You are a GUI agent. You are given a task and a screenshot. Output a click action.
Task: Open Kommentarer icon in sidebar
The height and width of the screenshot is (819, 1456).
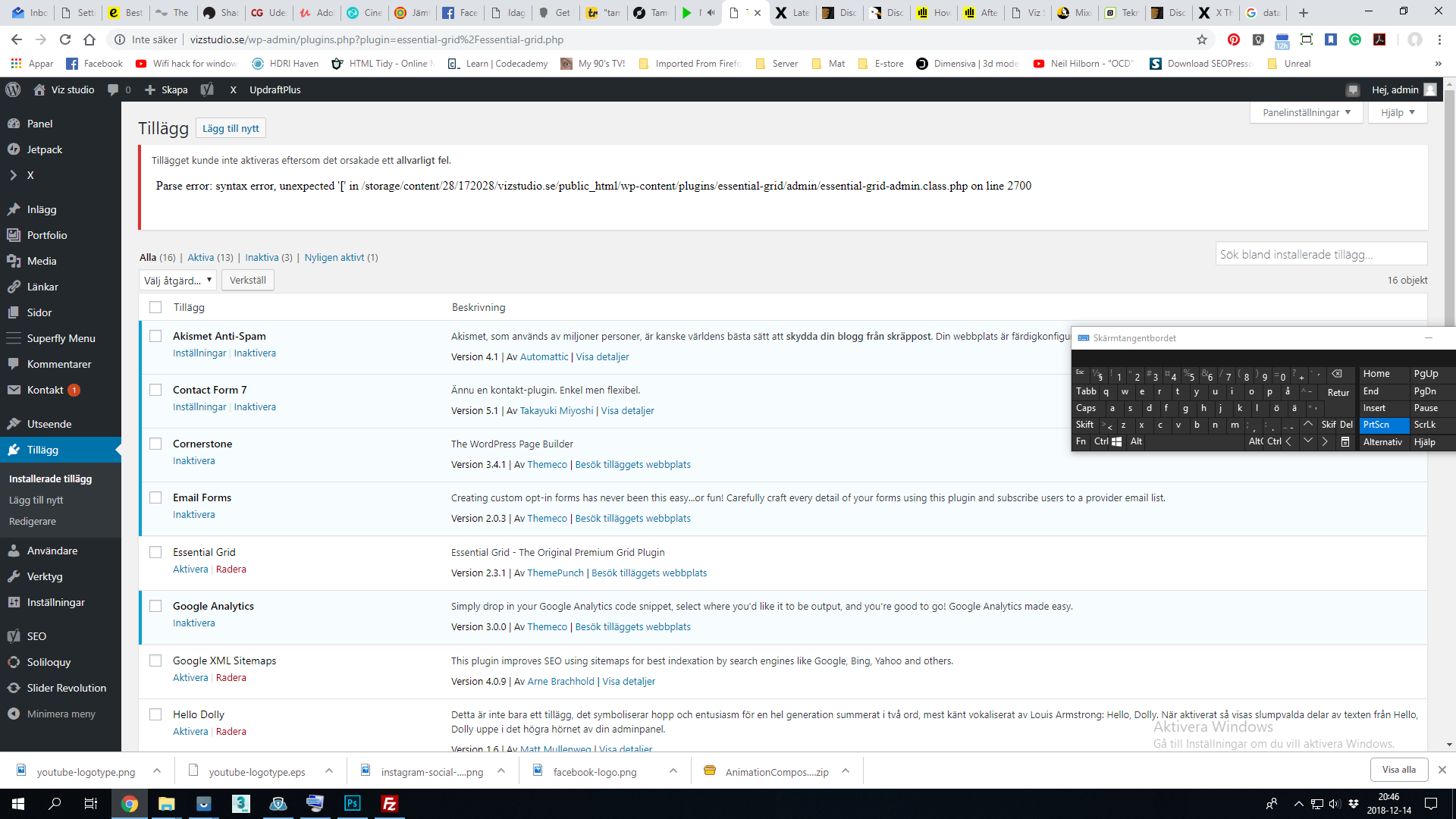coord(14,364)
